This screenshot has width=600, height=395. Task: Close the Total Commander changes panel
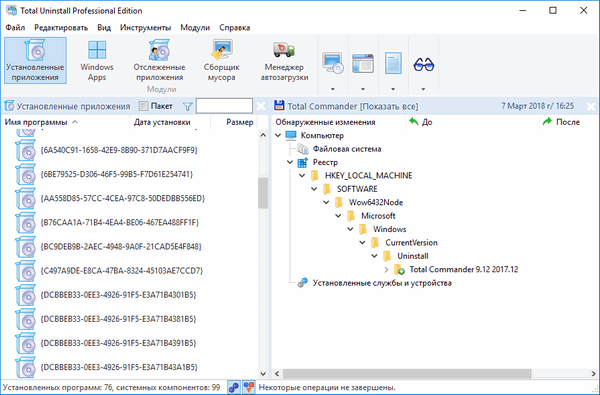pos(591,107)
